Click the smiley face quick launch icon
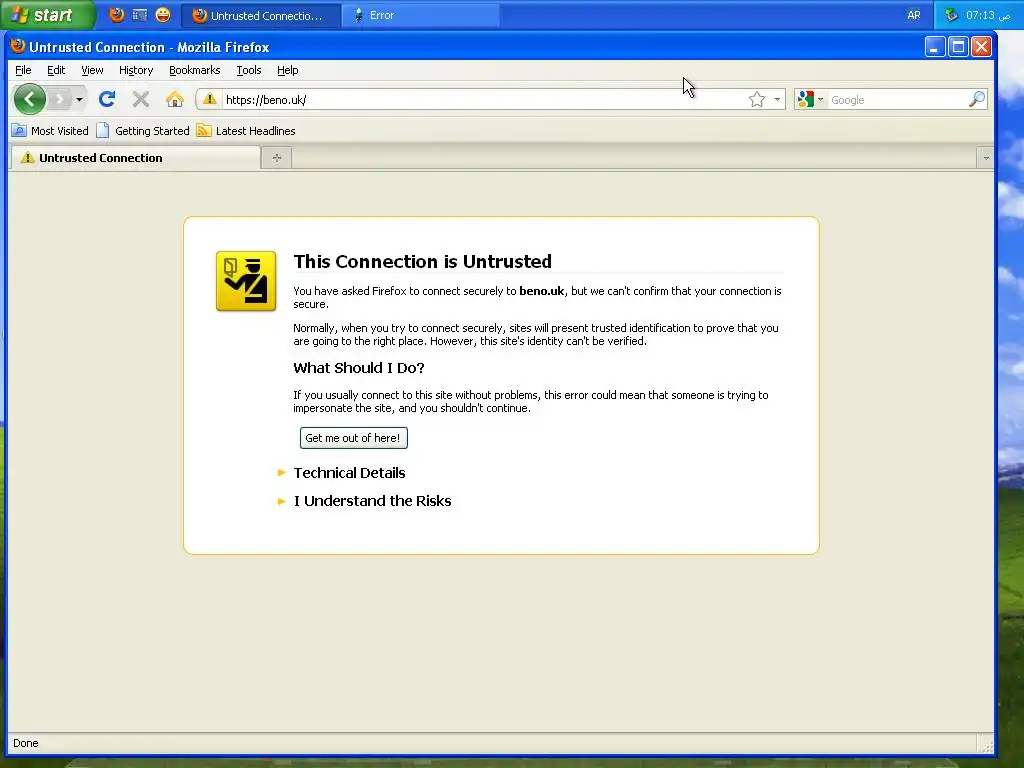Viewport: 1024px width, 768px height. pos(163,14)
